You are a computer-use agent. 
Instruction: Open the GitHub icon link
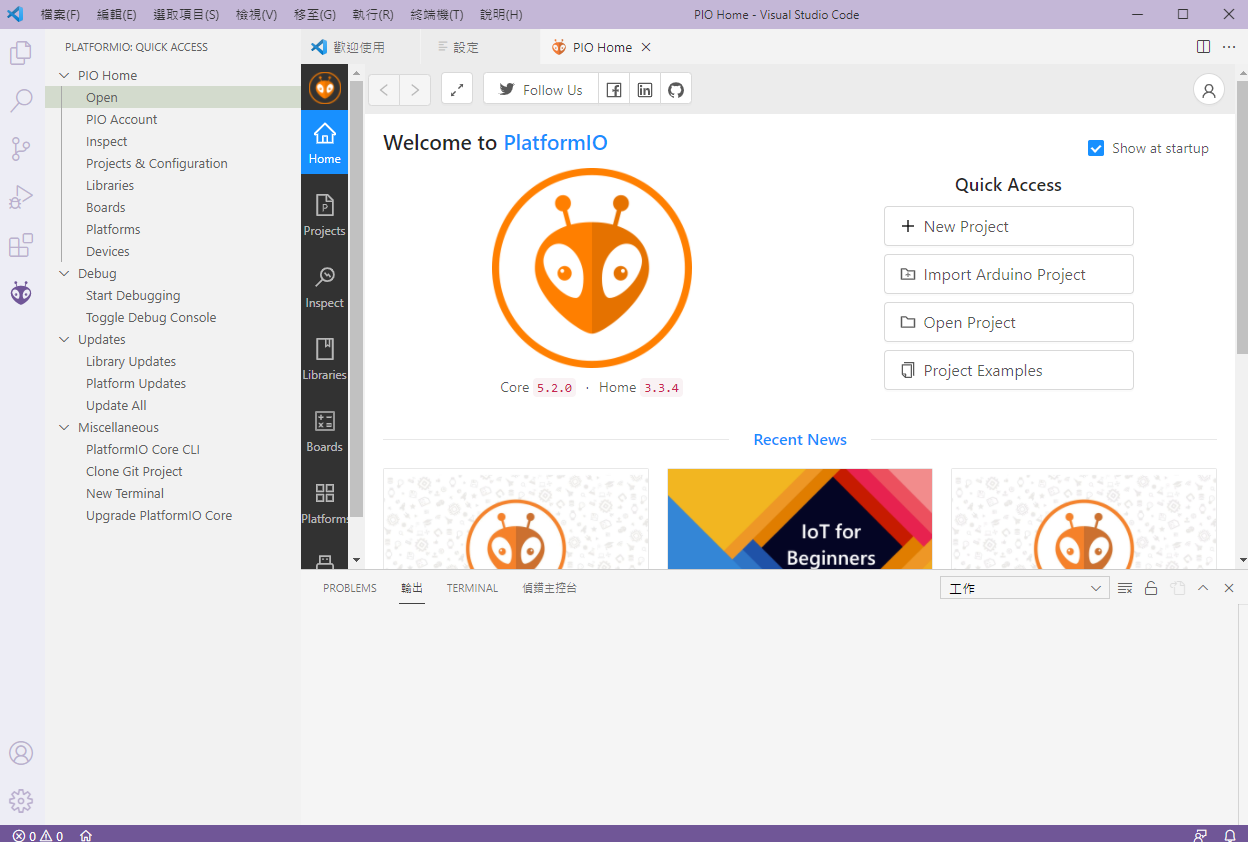tap(676, 89)
